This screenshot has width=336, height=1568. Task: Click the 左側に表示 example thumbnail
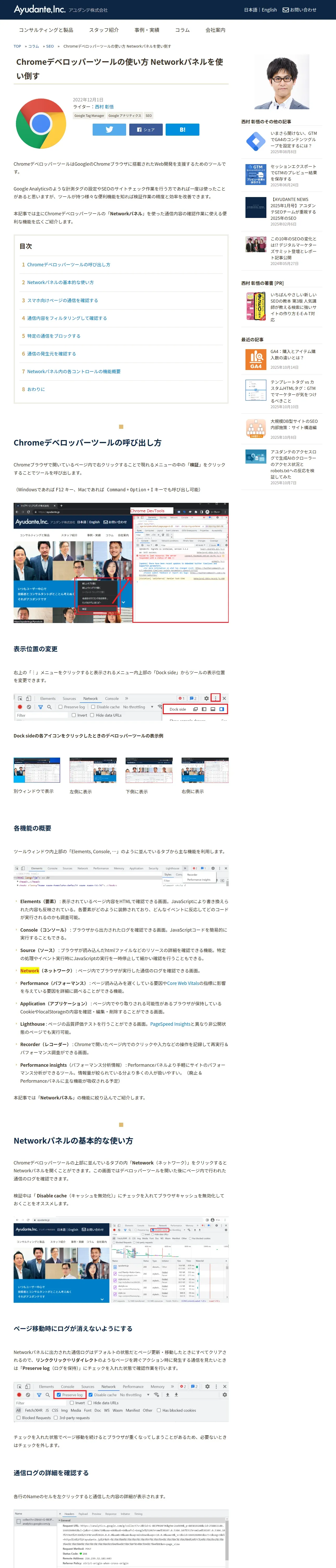(93, 770)
